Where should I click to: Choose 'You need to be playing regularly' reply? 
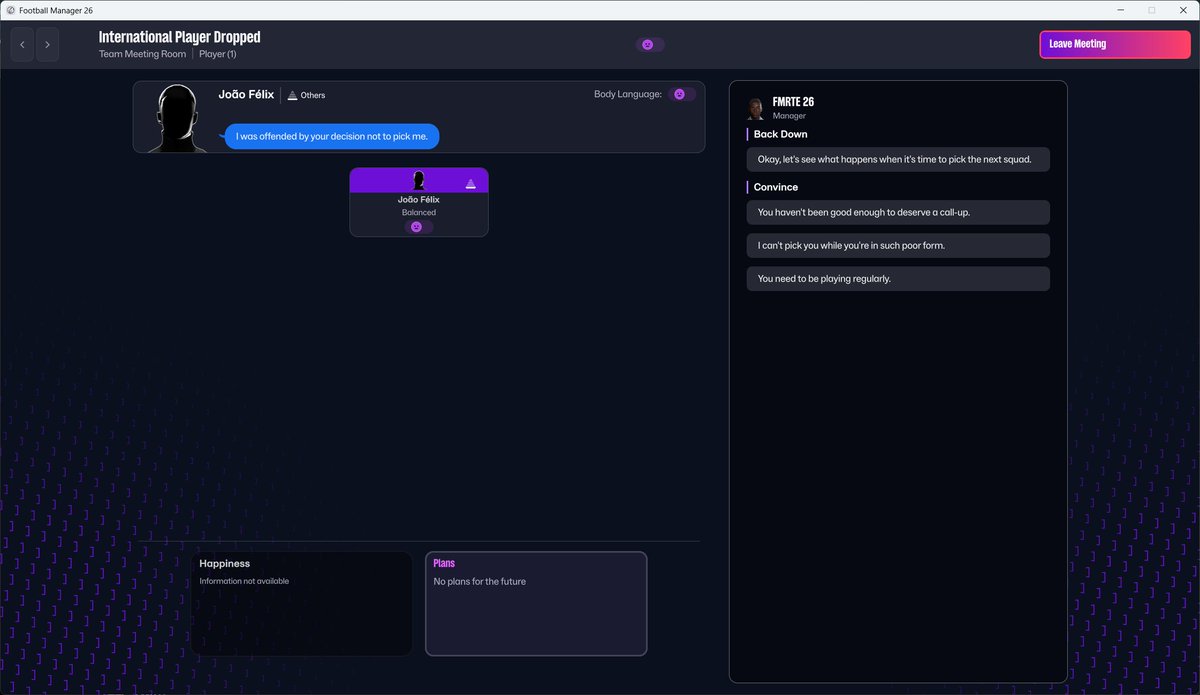[898, 279]
